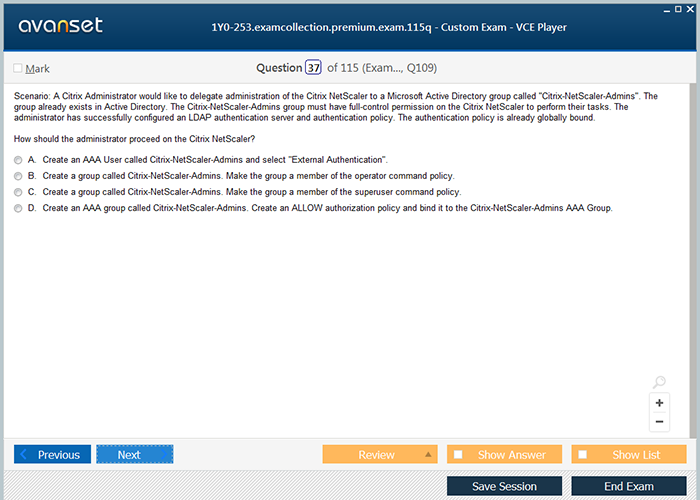Click End Exam button
This screenshot has height=500, width=700.
point(629,486)
